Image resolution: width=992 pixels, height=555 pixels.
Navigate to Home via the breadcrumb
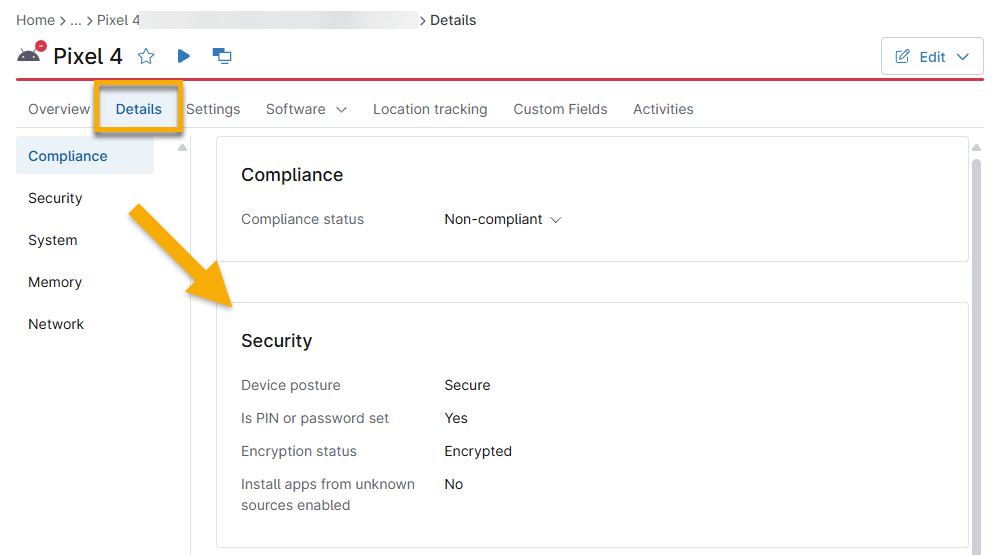tap(35, 20)
